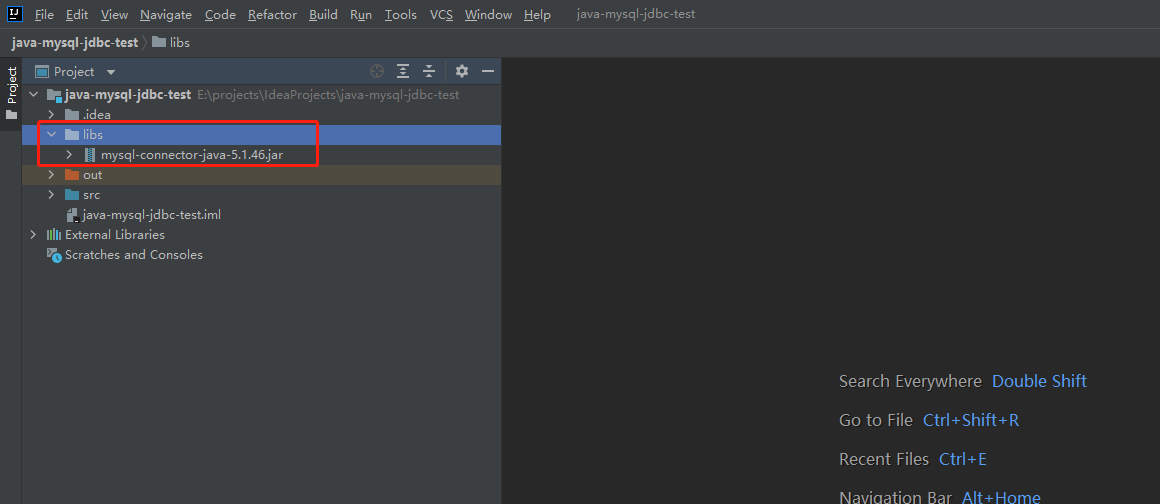Open the VCS menu

441,15
